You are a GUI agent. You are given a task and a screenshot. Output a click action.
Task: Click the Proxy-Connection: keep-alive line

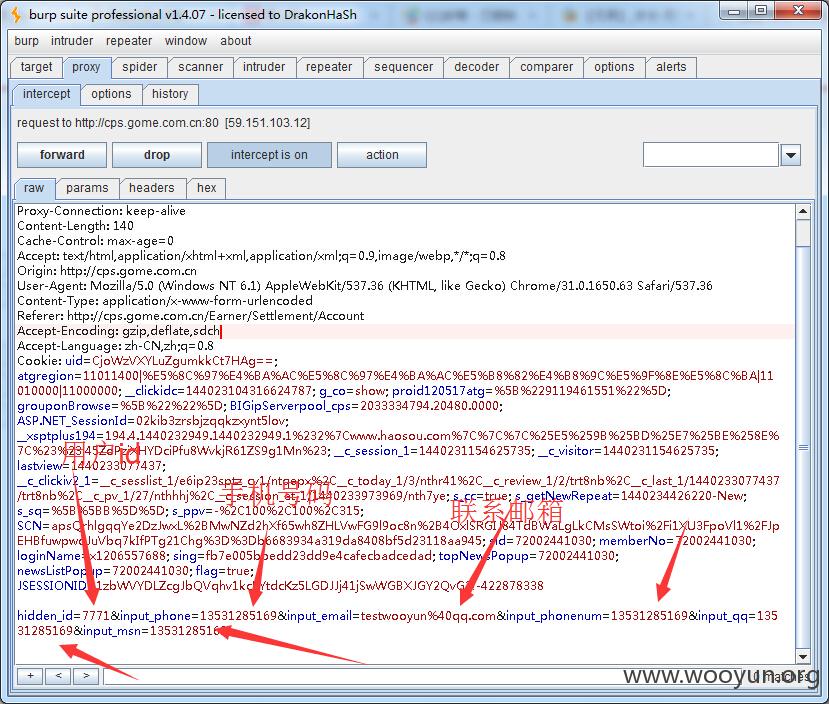click(x=101, y=211)
